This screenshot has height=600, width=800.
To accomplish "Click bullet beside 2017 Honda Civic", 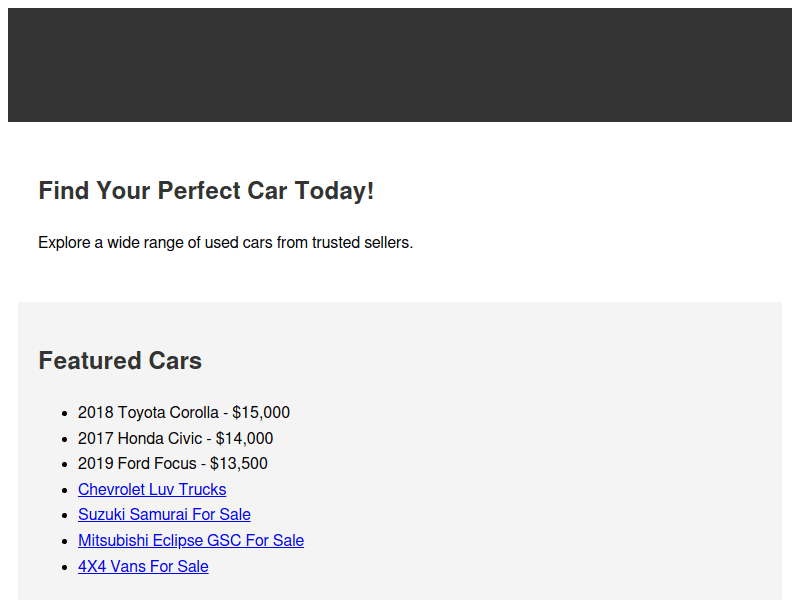I will tap(64, 439).
